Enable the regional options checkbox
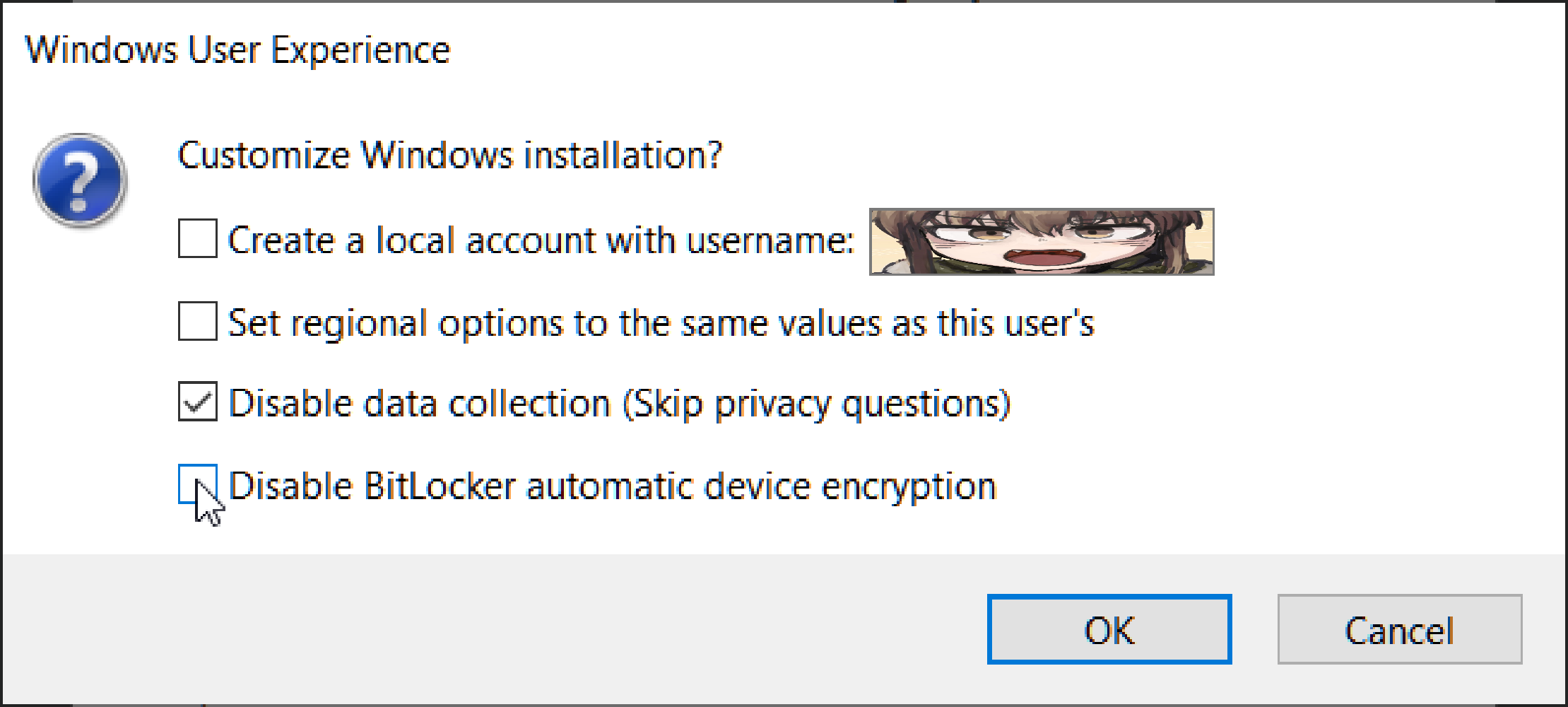Image resolution: width=1568 pixels, height=707 pixels. pos(198,321)
